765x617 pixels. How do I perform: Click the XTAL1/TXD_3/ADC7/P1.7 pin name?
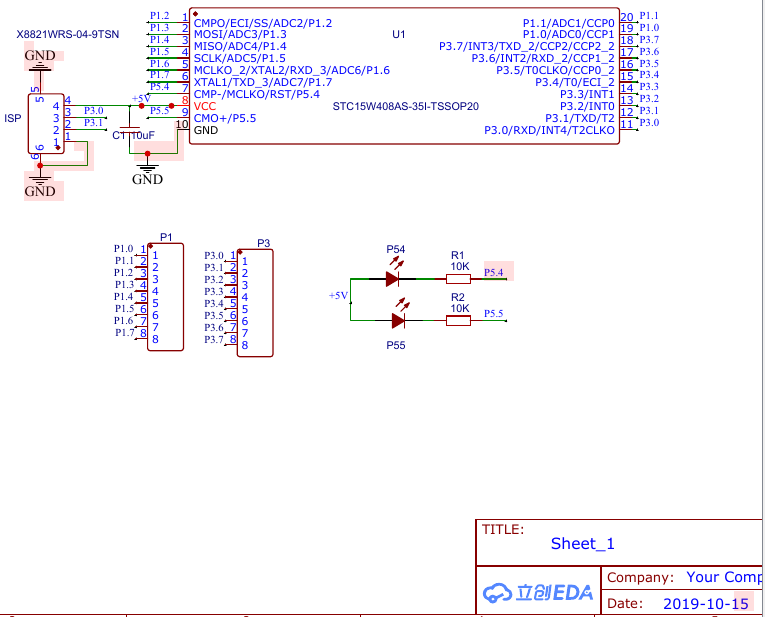[x=263, y=82]
